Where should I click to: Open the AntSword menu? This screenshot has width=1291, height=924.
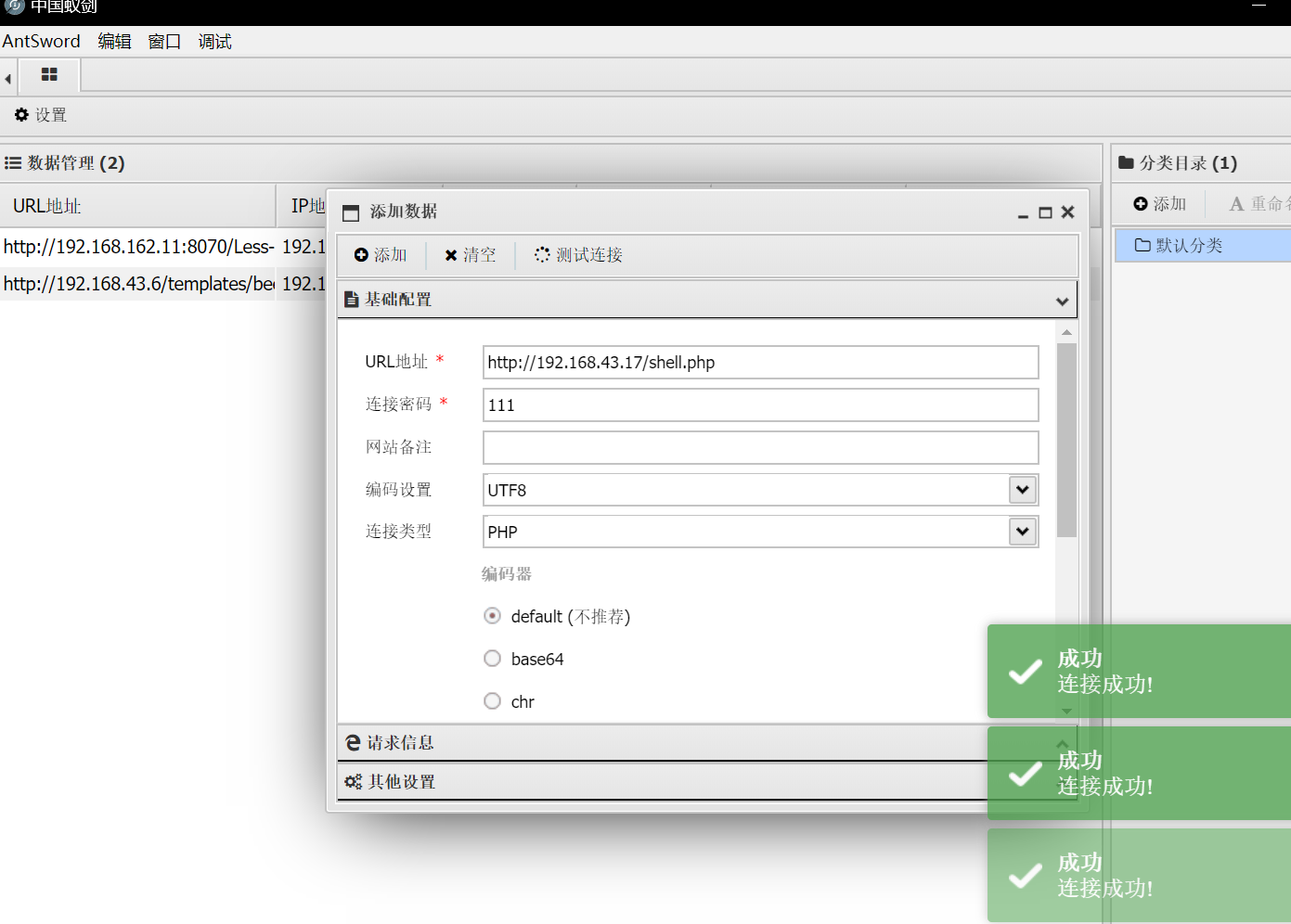pos(41,42)
